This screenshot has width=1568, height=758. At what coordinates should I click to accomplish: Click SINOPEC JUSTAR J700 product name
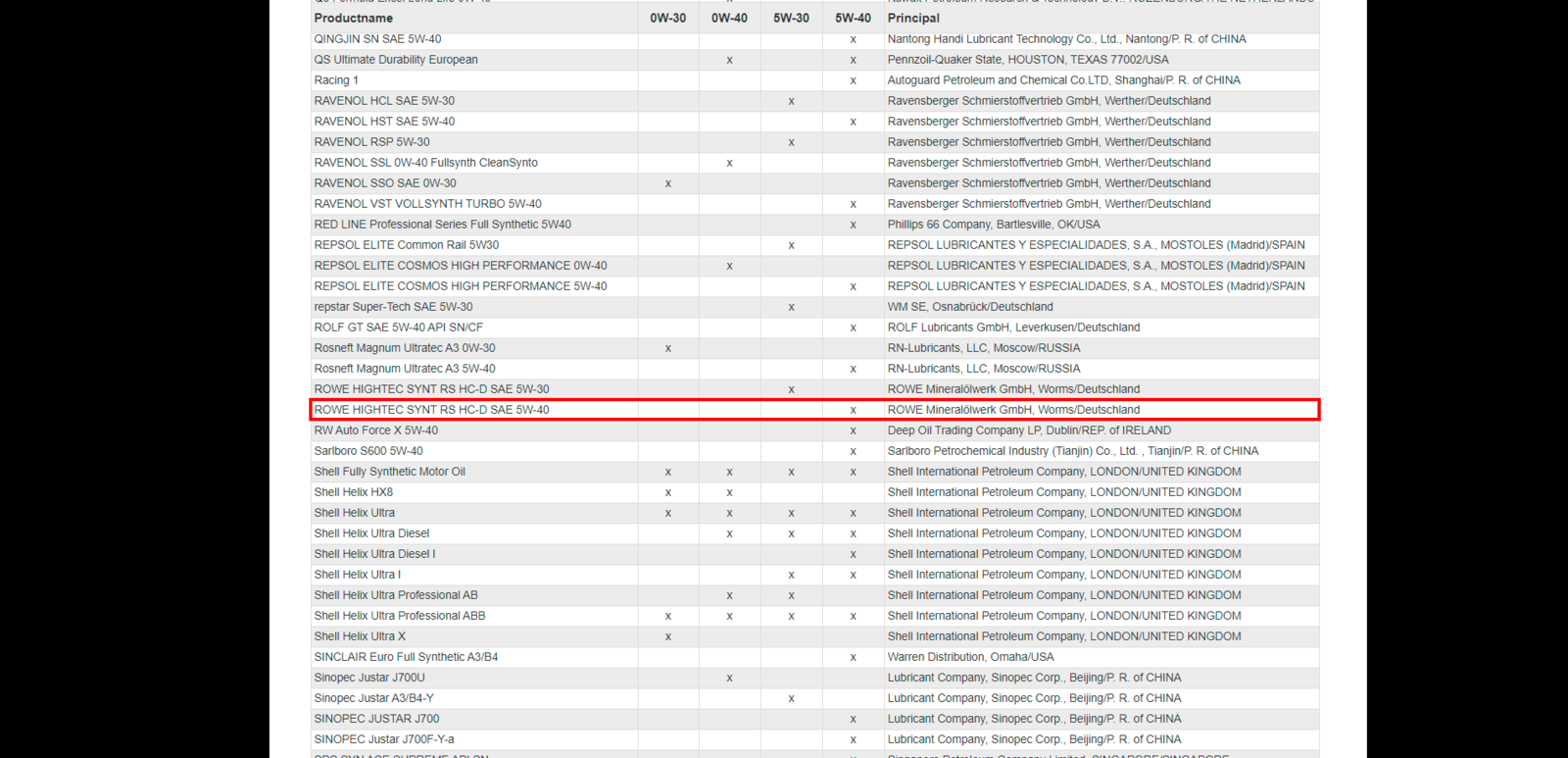[376, 719]
